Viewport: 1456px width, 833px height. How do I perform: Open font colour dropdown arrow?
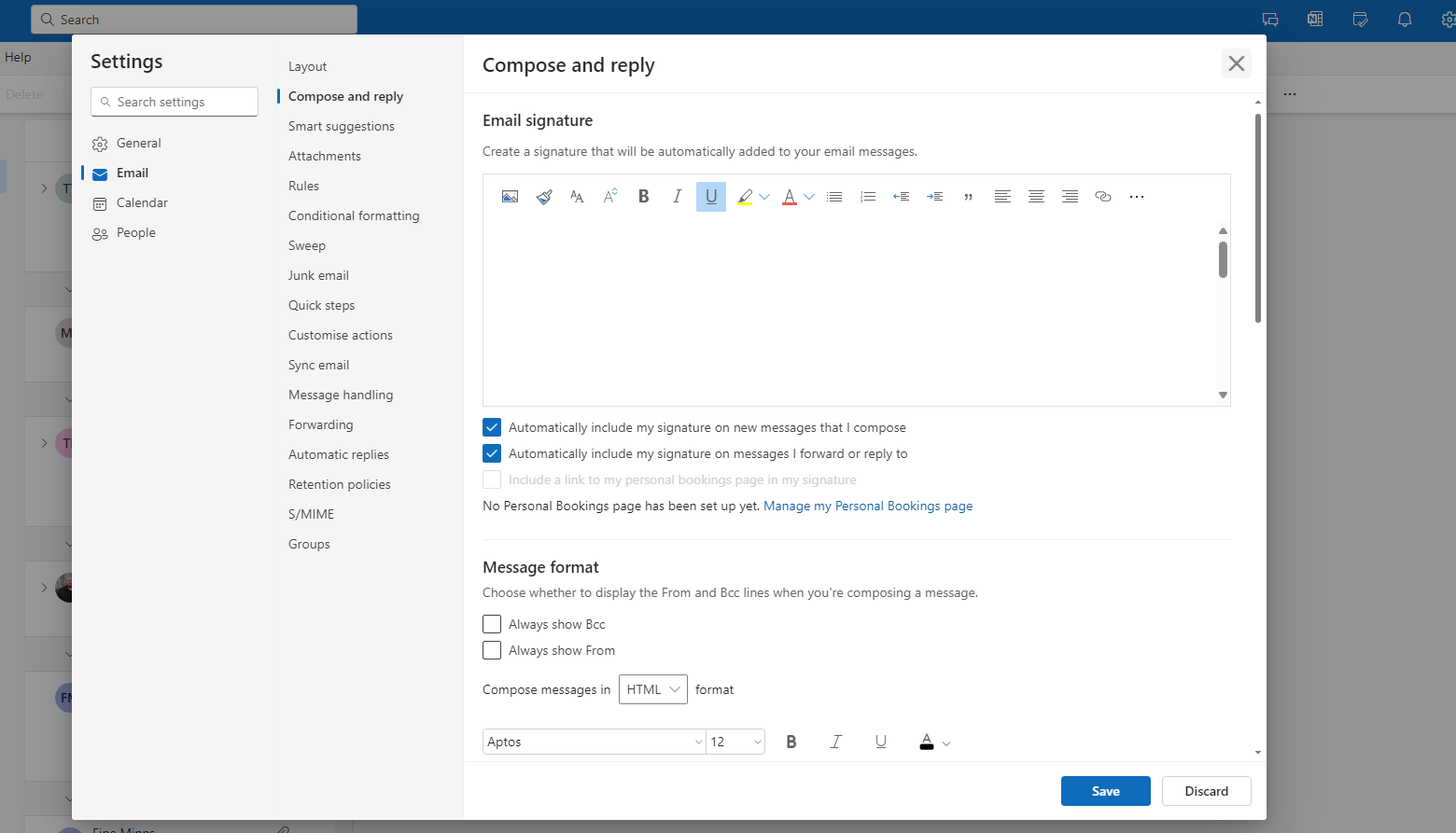coord(809,197)
